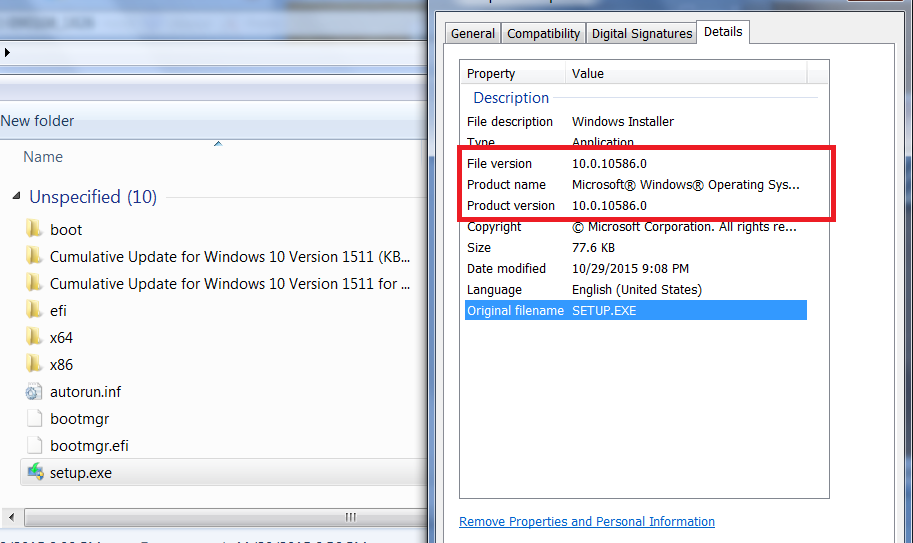Click the bootmgr.efi file icon

[x=34, y=445]
